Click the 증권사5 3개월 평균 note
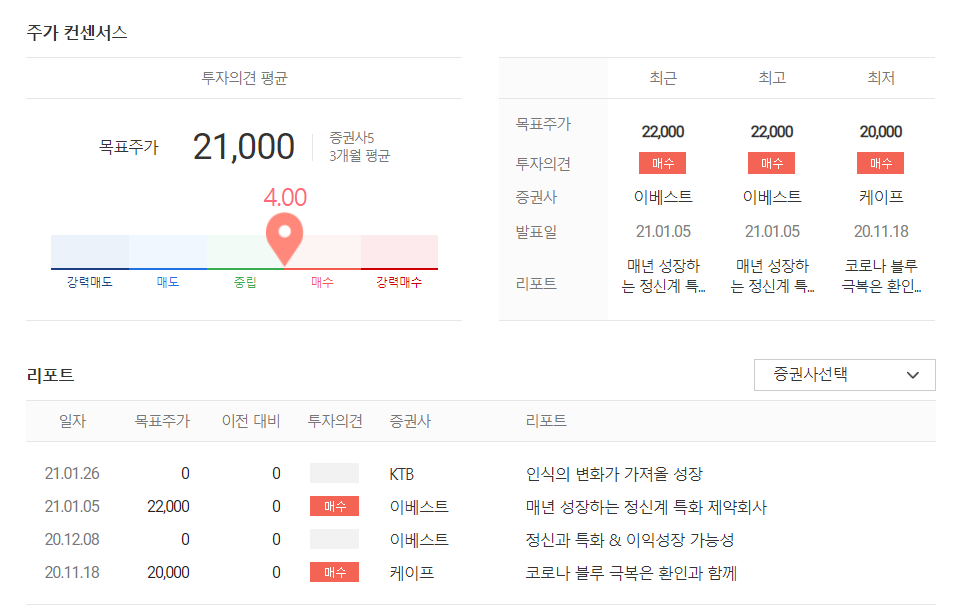Image resolution: width=954 pixels, height=609 pixels. tap(360, 147)
